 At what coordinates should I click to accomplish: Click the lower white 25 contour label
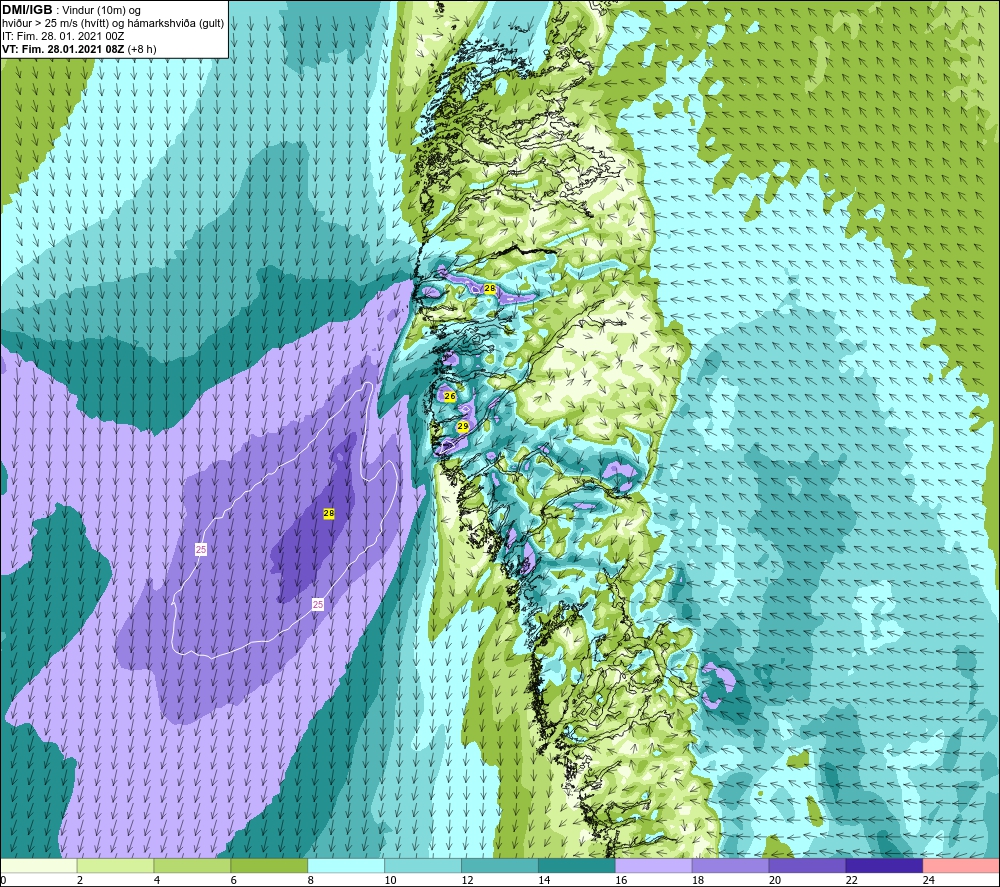tap(318, 605)
